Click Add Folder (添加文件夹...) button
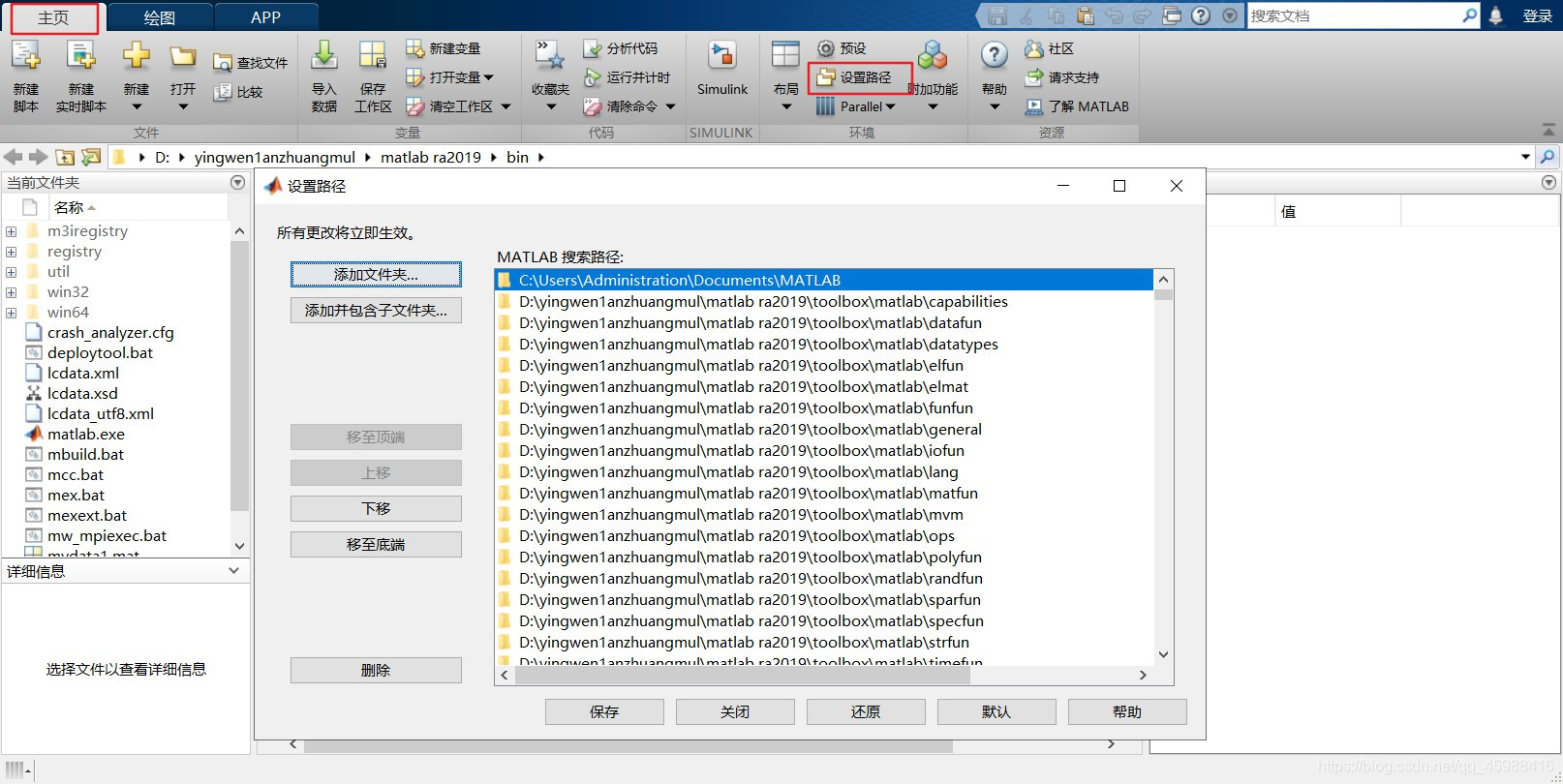 tap(376, 275)
